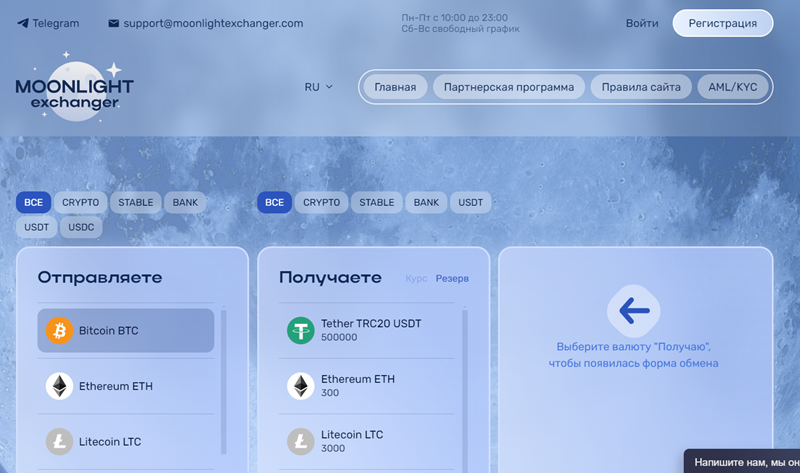
Task: Click the Litecoin icon in Получаете list
Action: click(x=301, y=442)
